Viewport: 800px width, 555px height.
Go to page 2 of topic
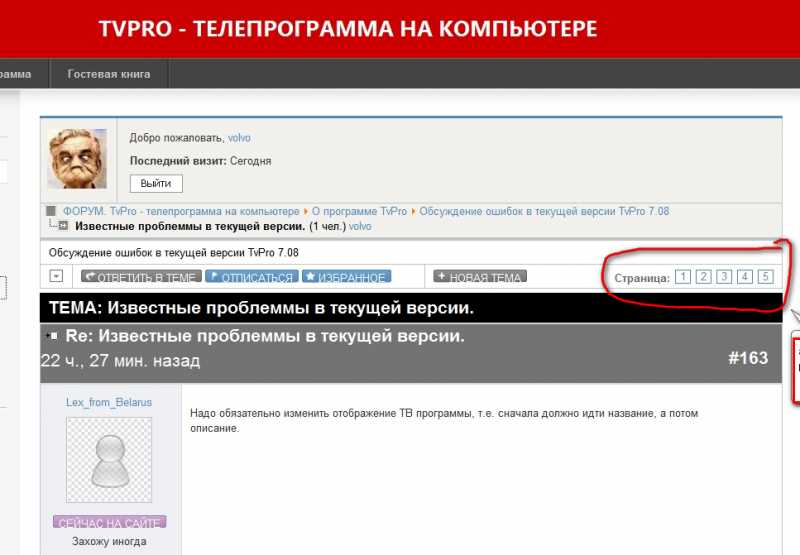(704, 276)
